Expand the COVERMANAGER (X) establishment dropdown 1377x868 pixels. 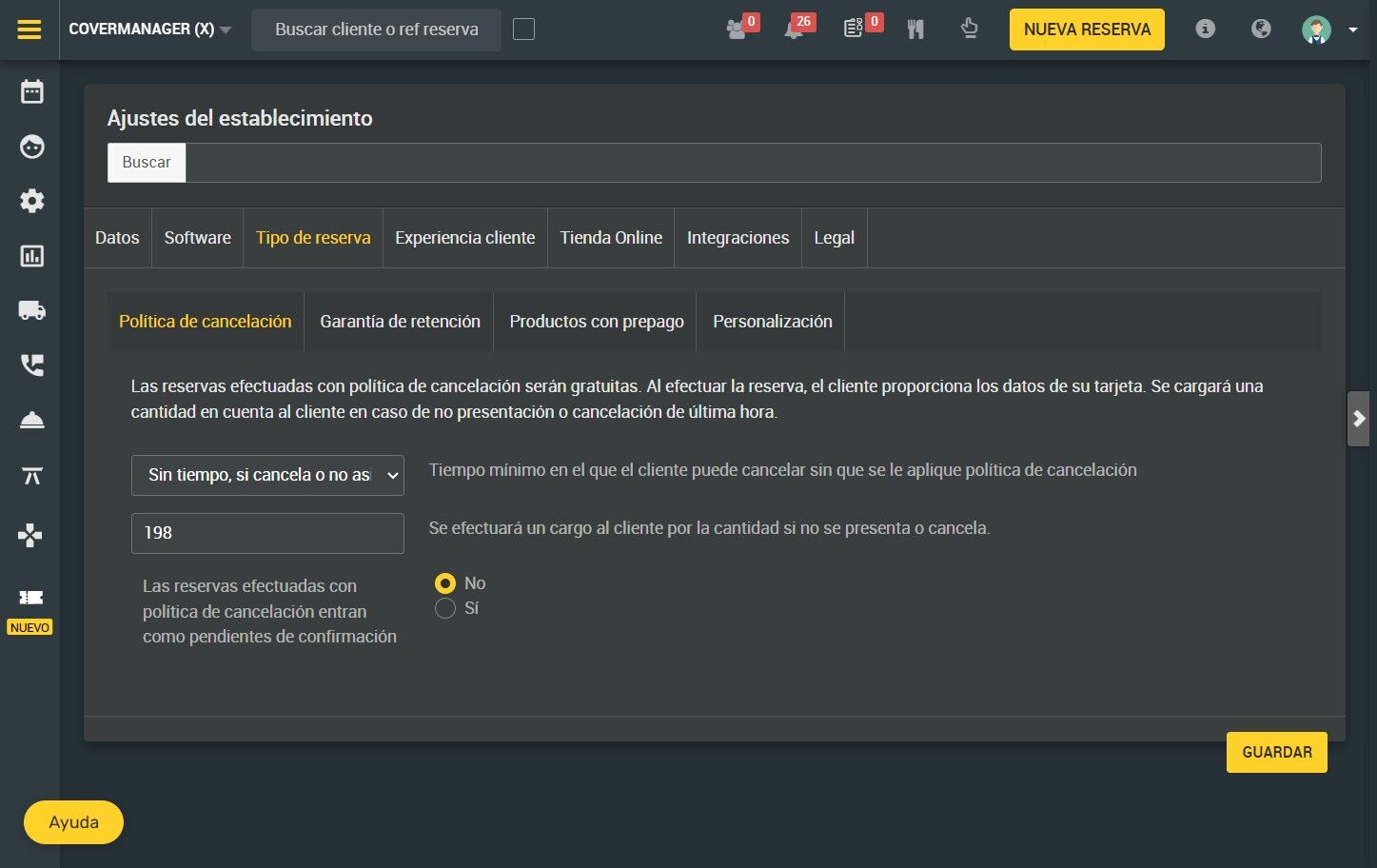point(150,30)
